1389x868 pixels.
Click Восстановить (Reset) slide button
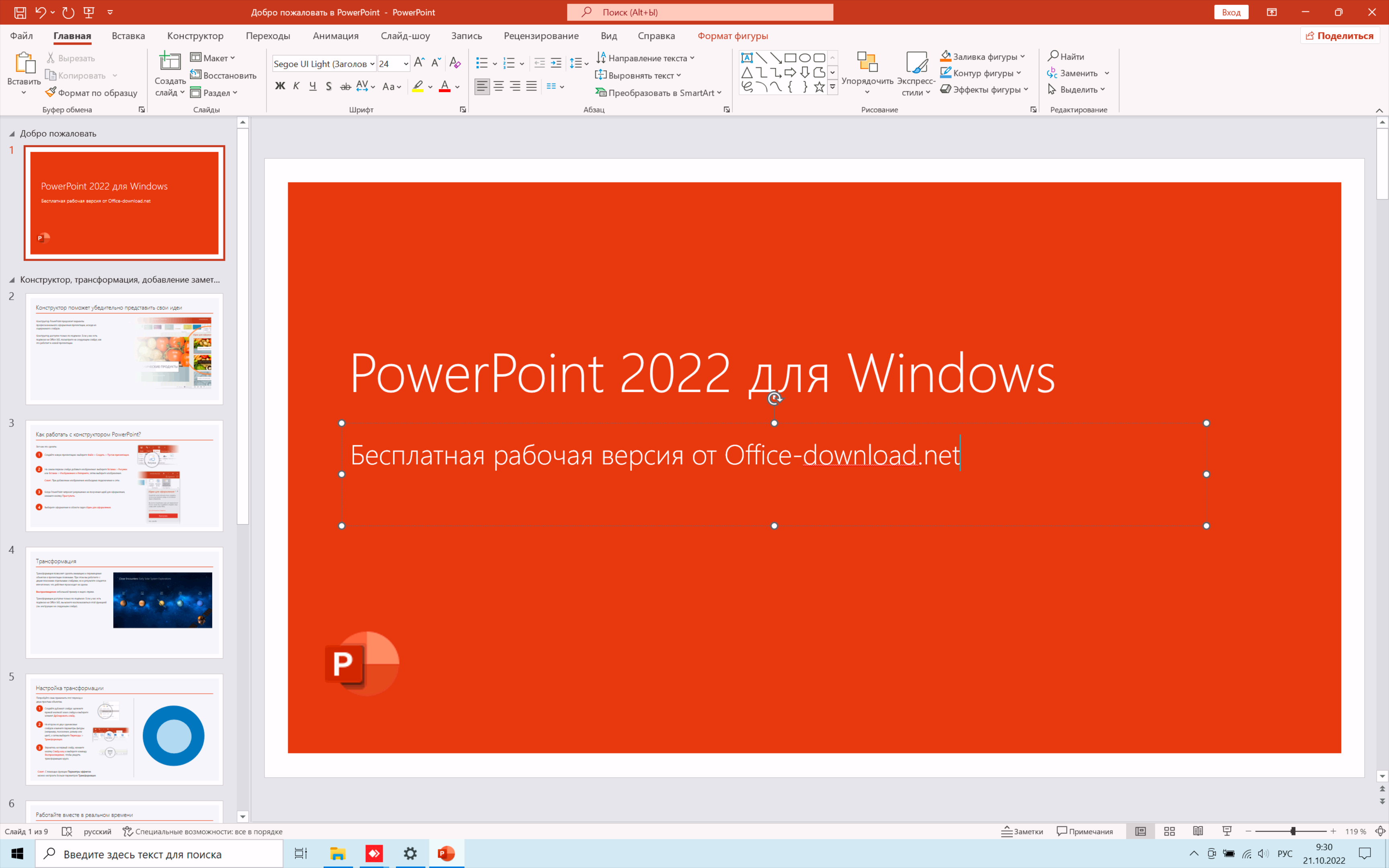[x=223, y=75]
